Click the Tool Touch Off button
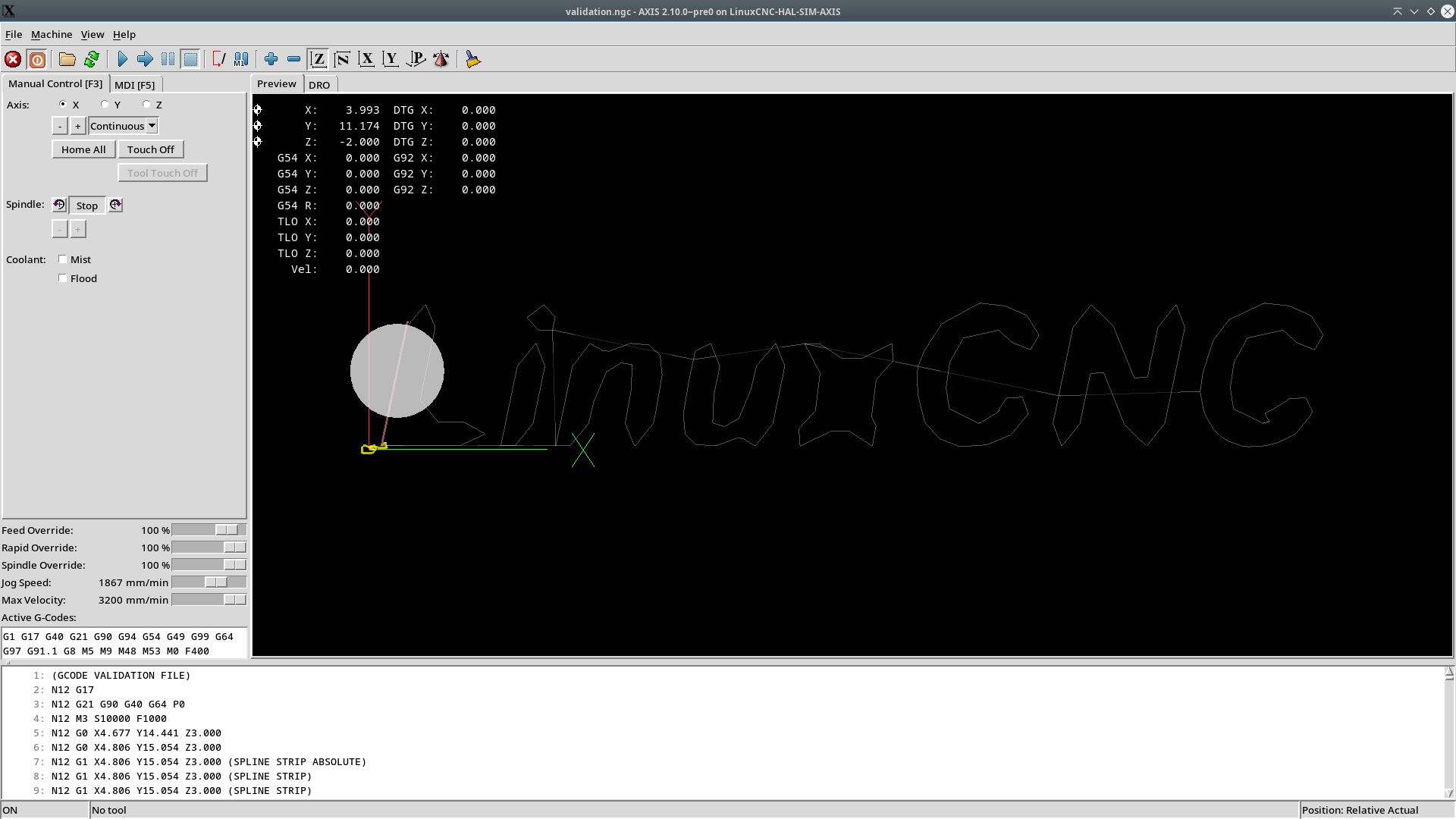Screen dimensions: 1456x819 162,173
